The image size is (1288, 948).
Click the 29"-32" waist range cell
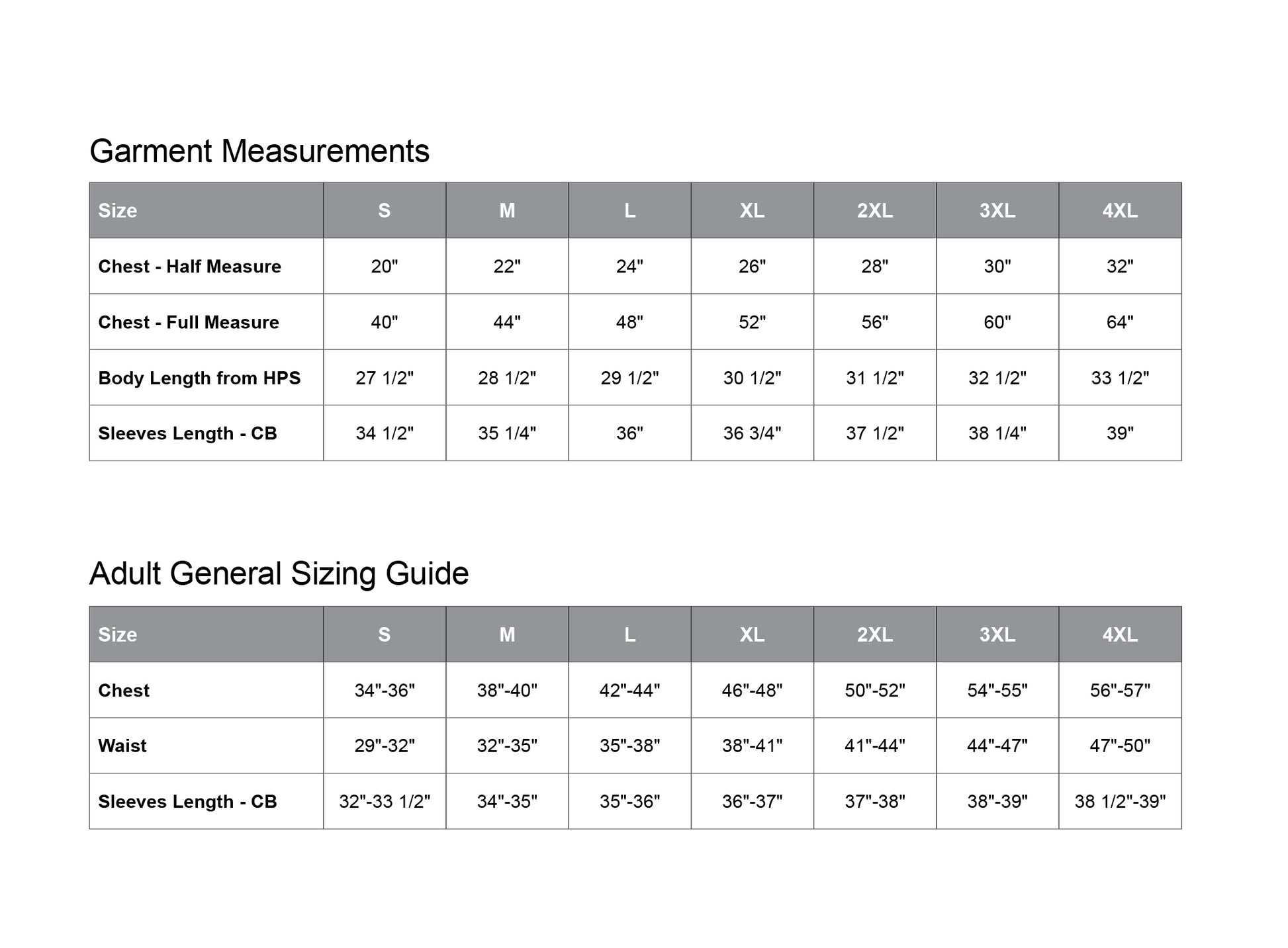384,746
